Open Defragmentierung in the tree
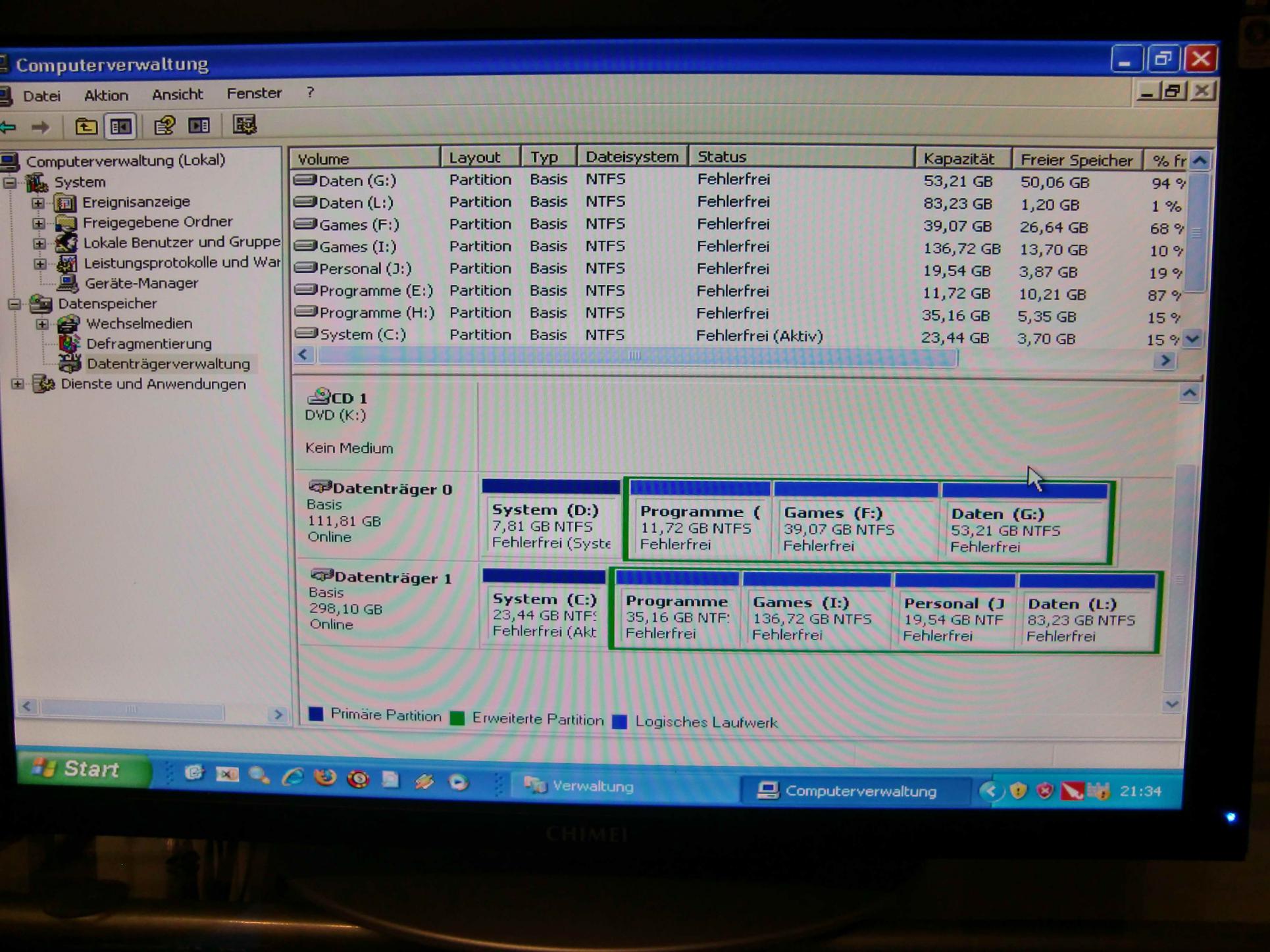Viewport: 1270px width, 952px height. click(149, 343)
